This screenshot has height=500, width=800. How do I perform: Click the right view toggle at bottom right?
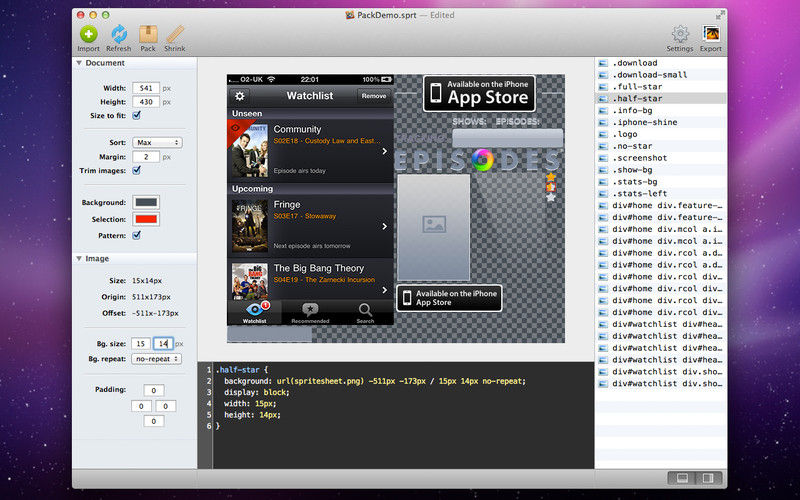coord(706,478)
